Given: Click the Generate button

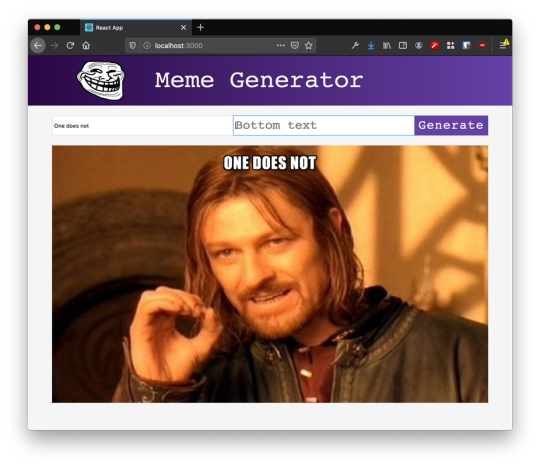Looking at the screenshot, I should (451, 125).
